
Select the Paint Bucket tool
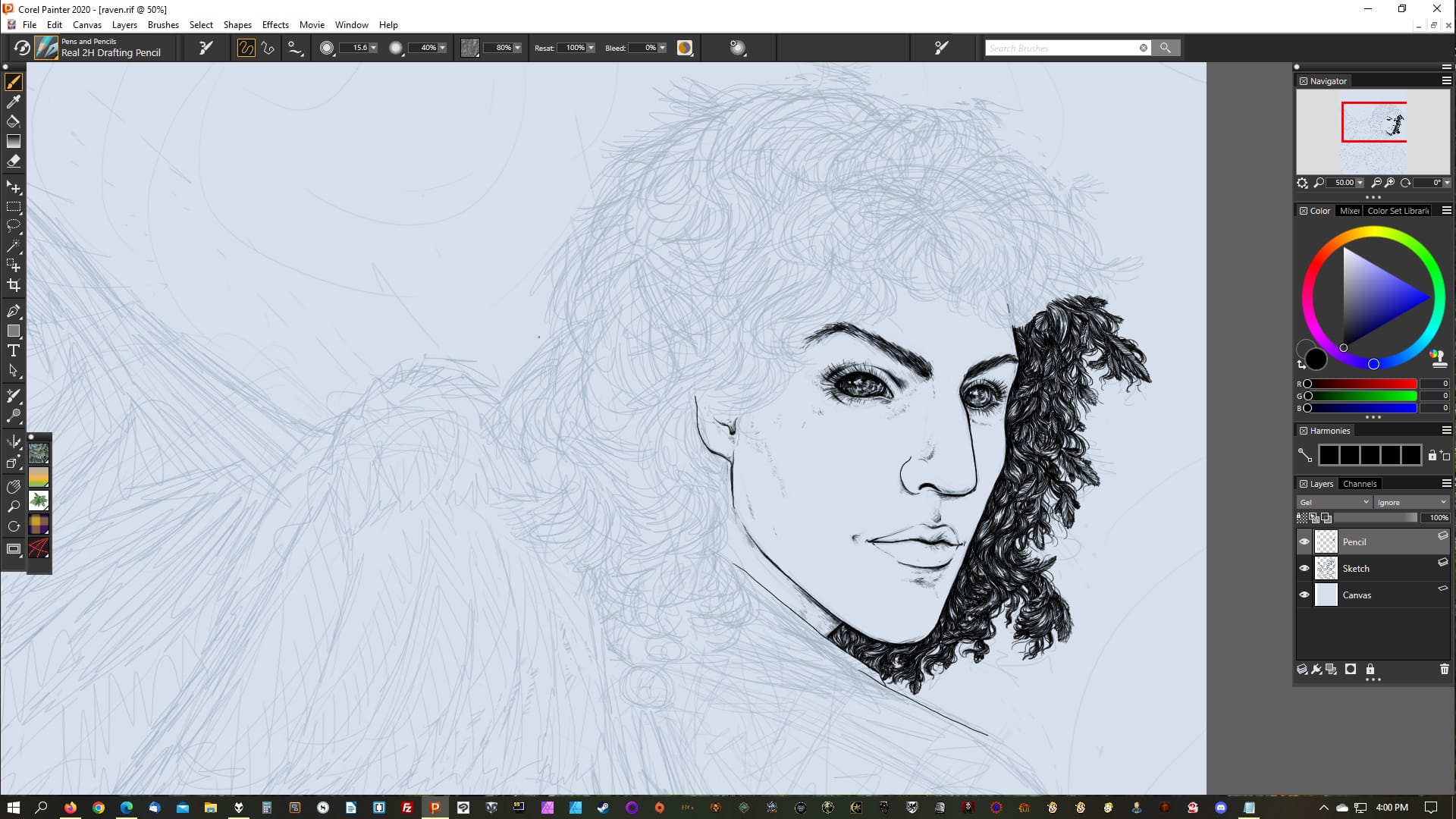click(14, 121)
